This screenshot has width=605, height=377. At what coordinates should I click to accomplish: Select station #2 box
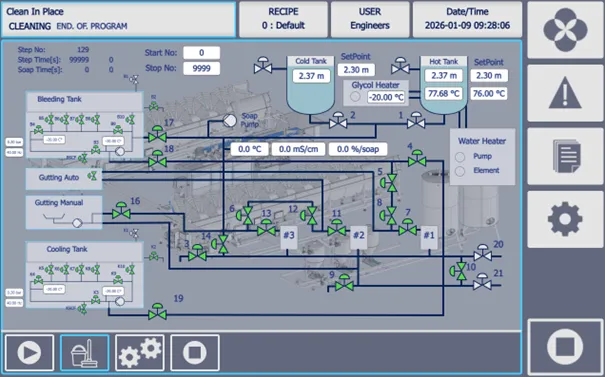click(359, 238)
